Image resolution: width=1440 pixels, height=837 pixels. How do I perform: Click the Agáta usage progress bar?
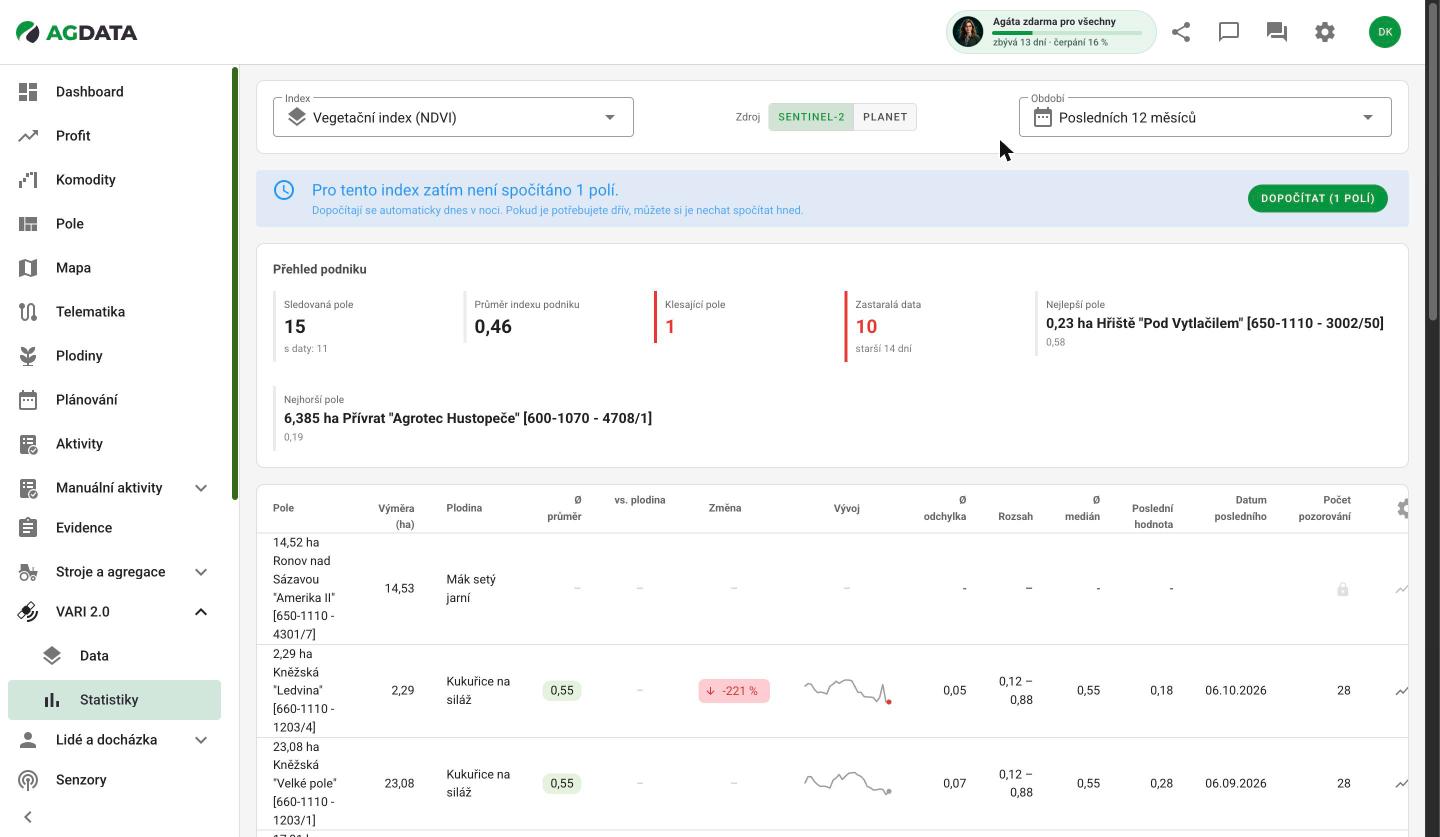pos(1067,33)
